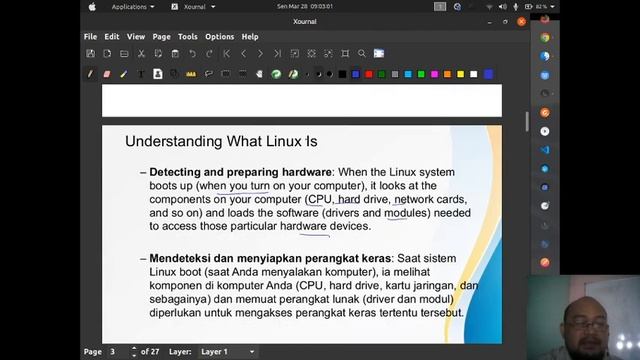Open Set Zoom via magnifier icon
Viewport: 640px width, 360px height.
coord(362,53)
